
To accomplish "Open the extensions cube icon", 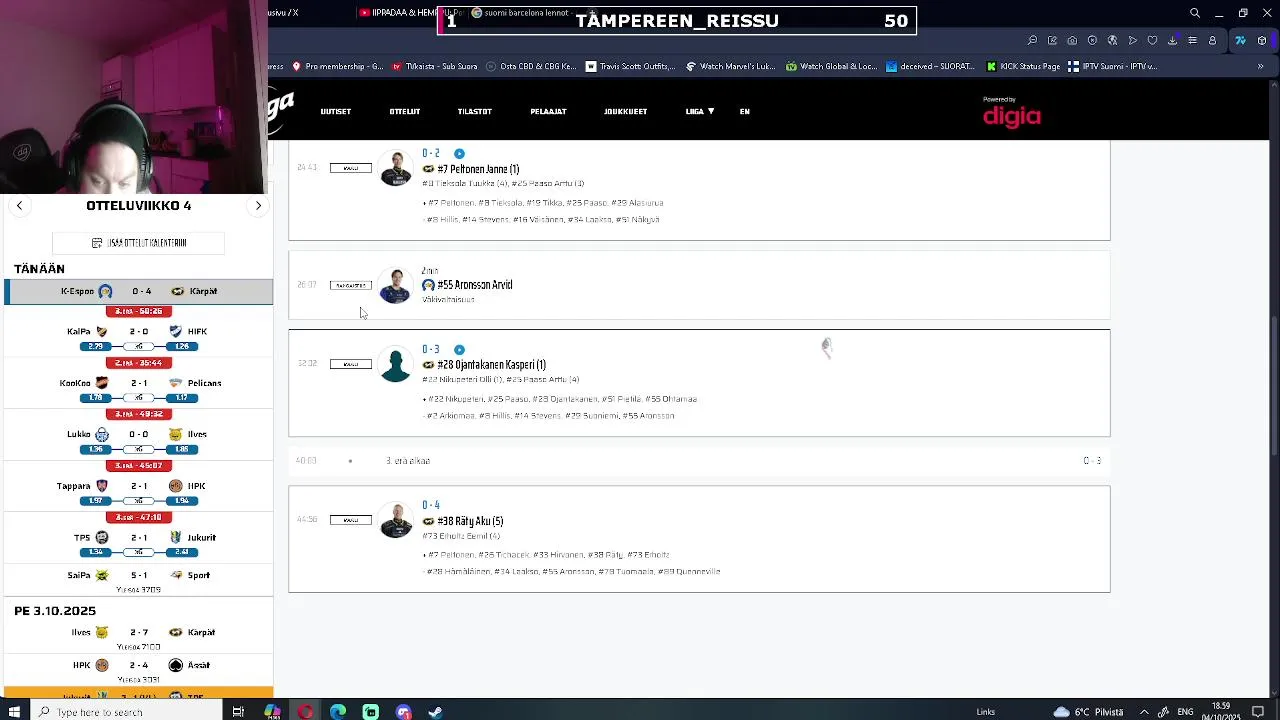I will click(x=1262, y=40).
